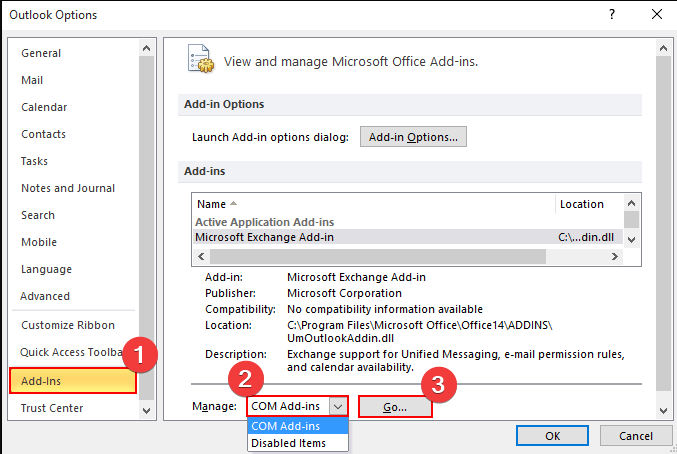This screenshot has width=677, height=454.
Task: Click the add-ins list horizontal scrollbar thumb
Action: tap(378, 256)
